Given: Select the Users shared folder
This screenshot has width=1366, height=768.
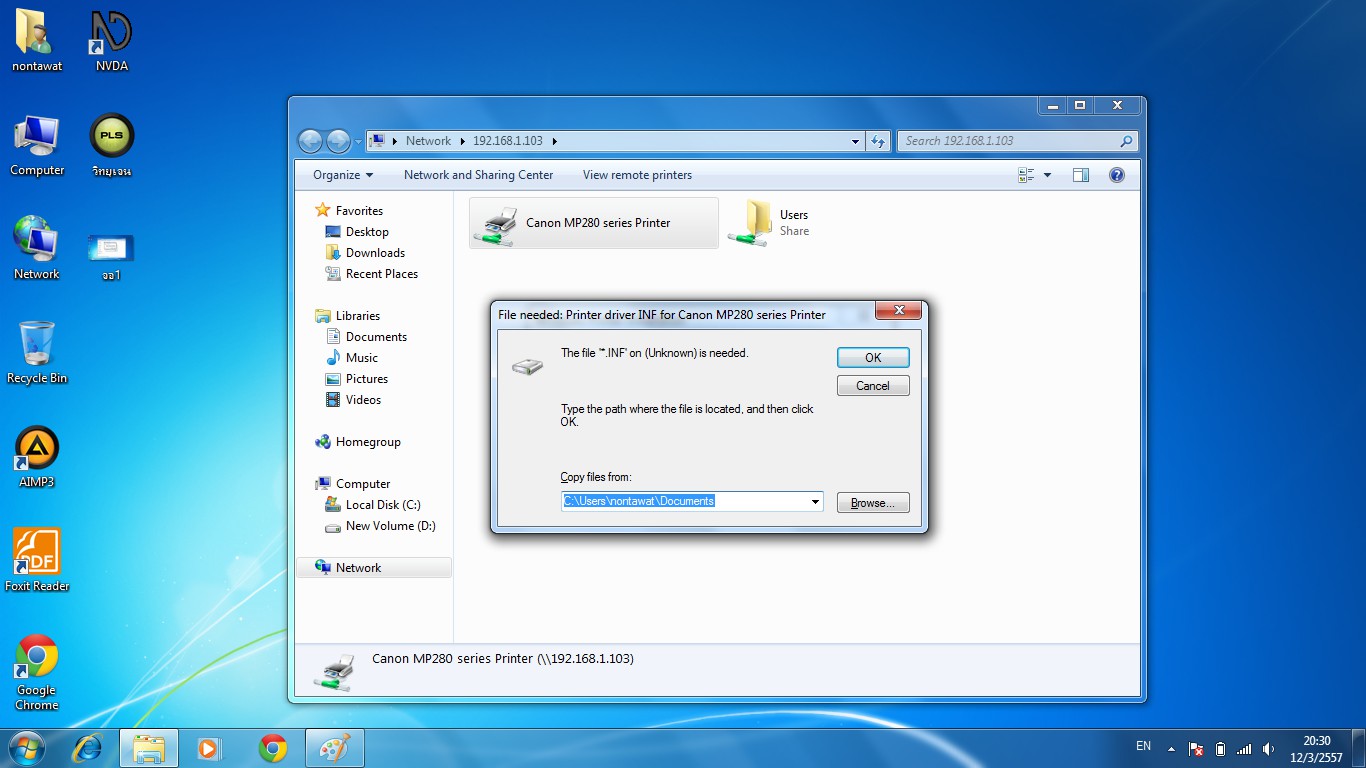Looking at the screenshot, I should point(770,223).
